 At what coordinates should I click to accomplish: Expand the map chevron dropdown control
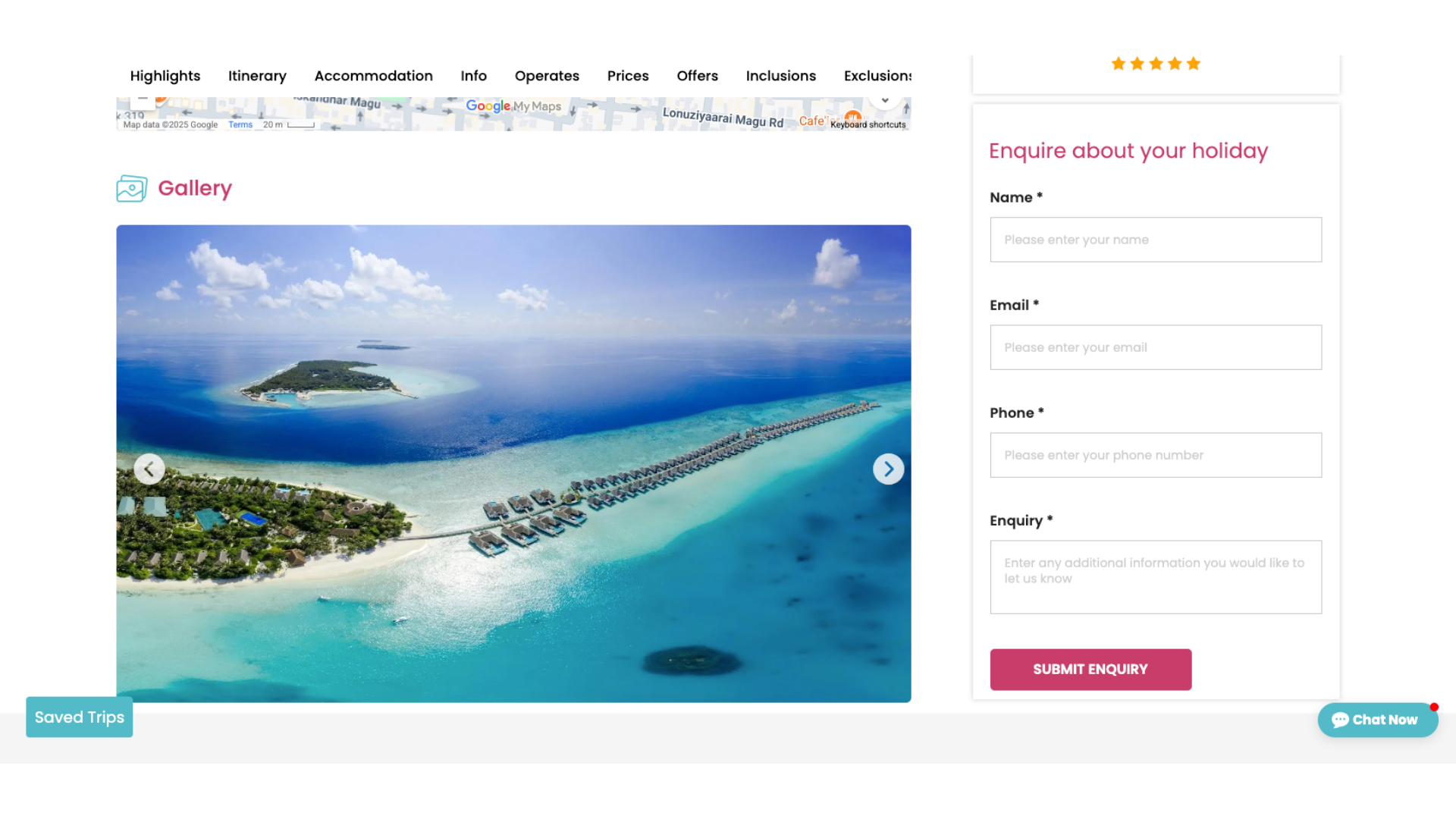pyautogui.click(x=884, y=101)
